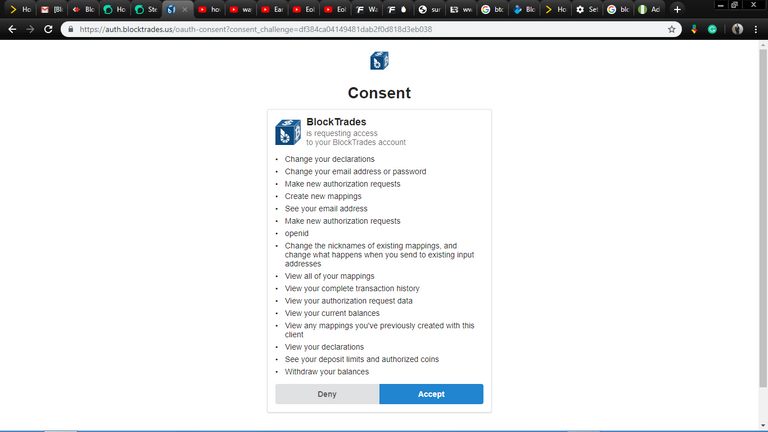Click 'View your declarations' text
This screenshot has height=432, width=768.
click(324, 347)
